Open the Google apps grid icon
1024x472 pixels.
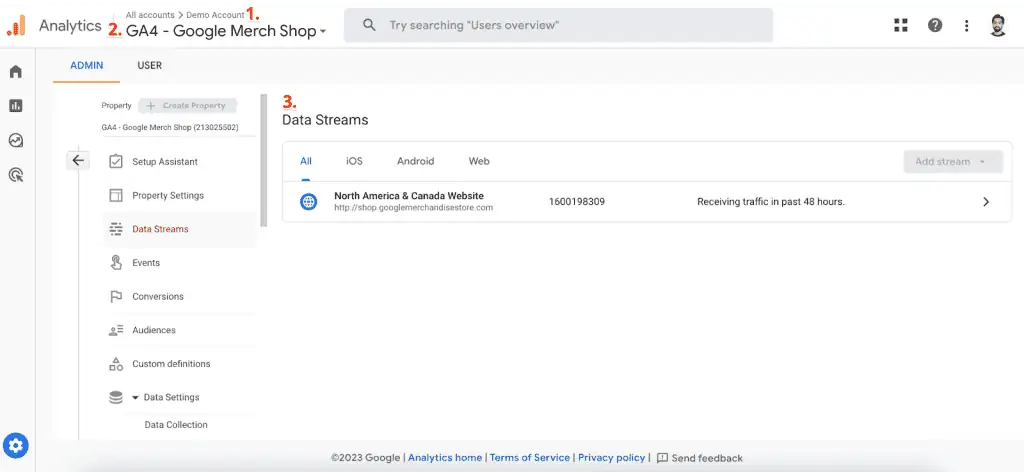(901, 25)
